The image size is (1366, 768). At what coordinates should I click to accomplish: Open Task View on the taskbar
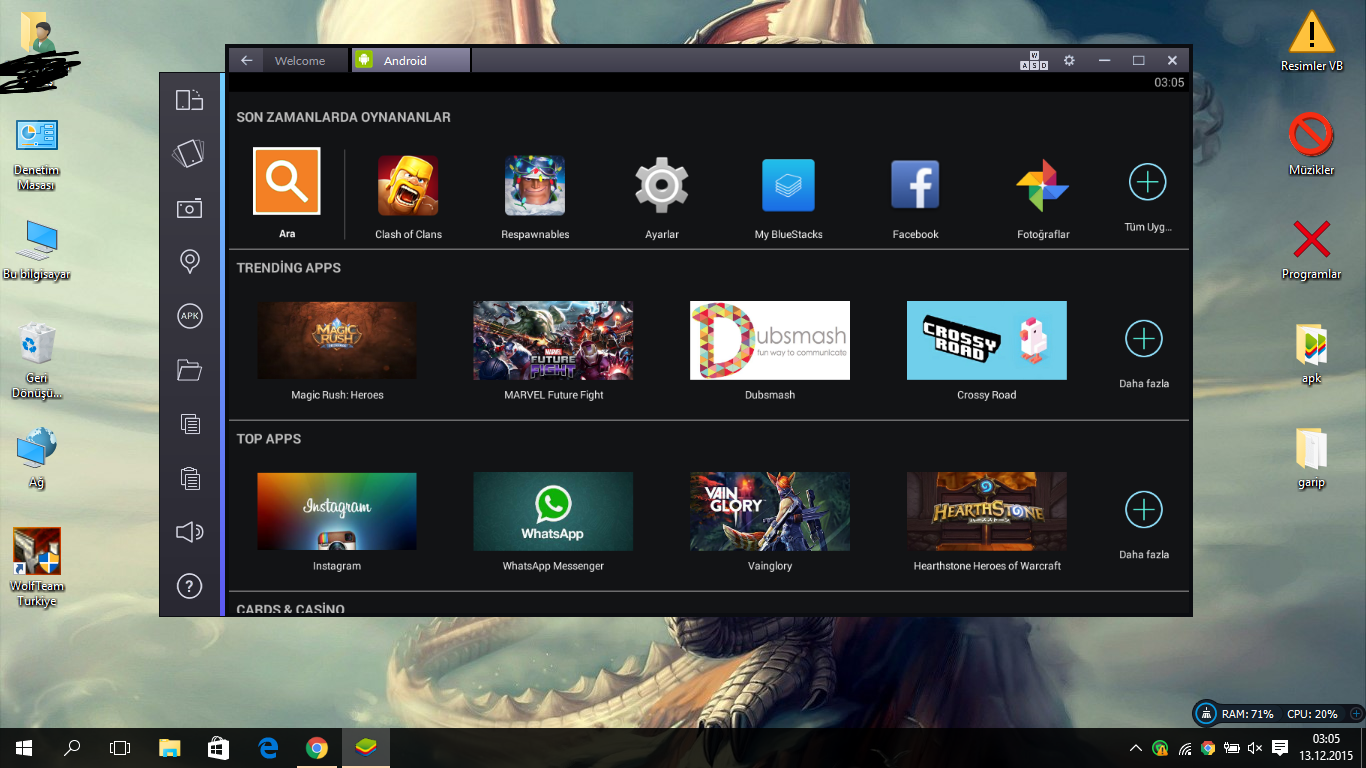(120, 748)
